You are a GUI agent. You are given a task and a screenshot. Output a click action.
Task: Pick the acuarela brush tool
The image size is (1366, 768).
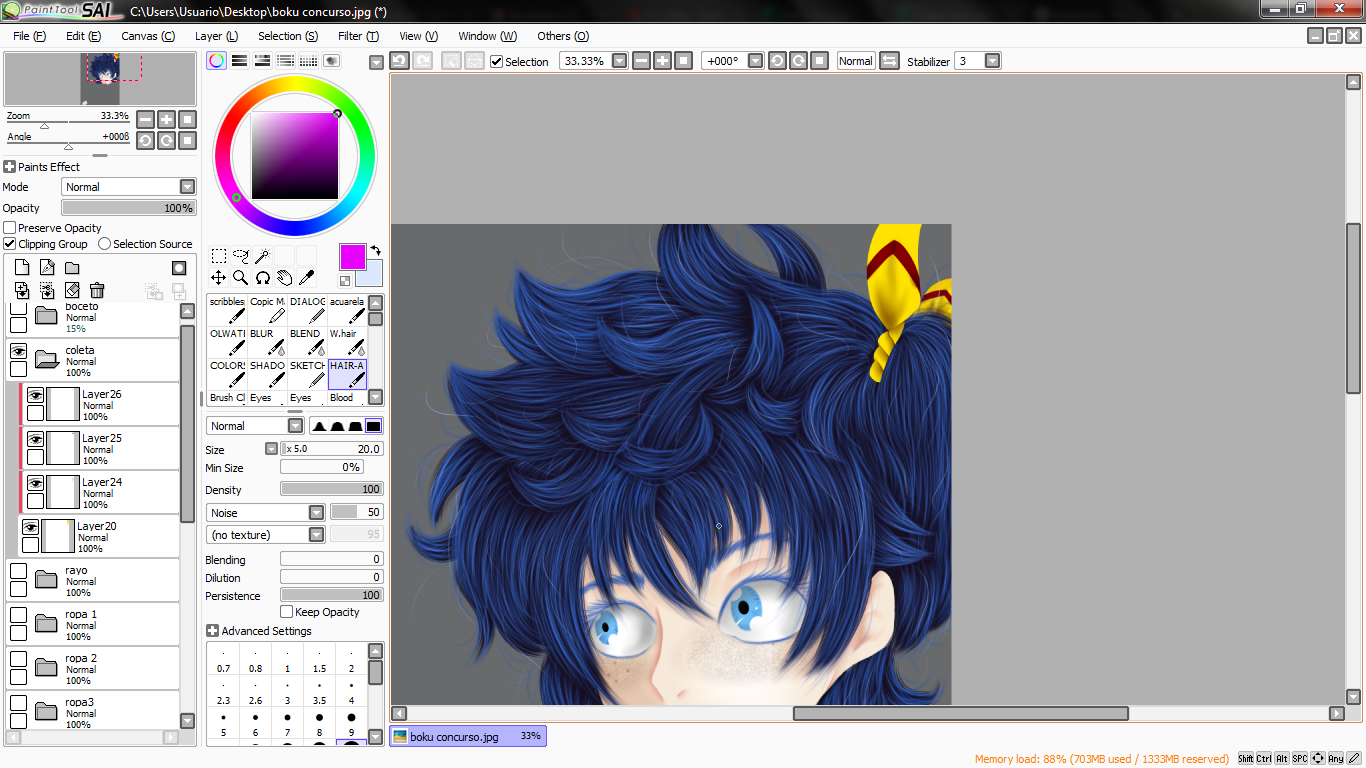coord(347,310)
